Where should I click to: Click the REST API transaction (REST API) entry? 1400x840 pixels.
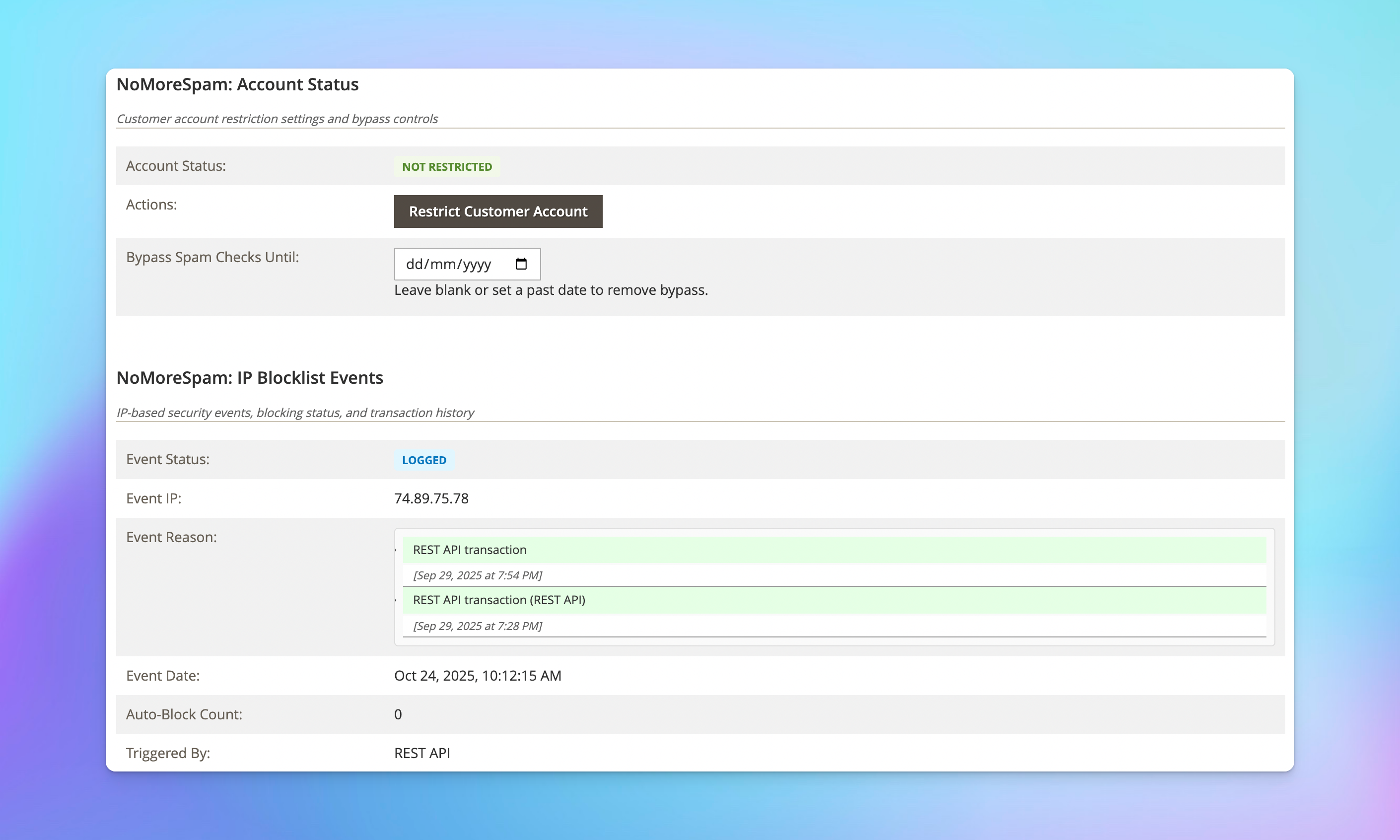click(499, 600)
